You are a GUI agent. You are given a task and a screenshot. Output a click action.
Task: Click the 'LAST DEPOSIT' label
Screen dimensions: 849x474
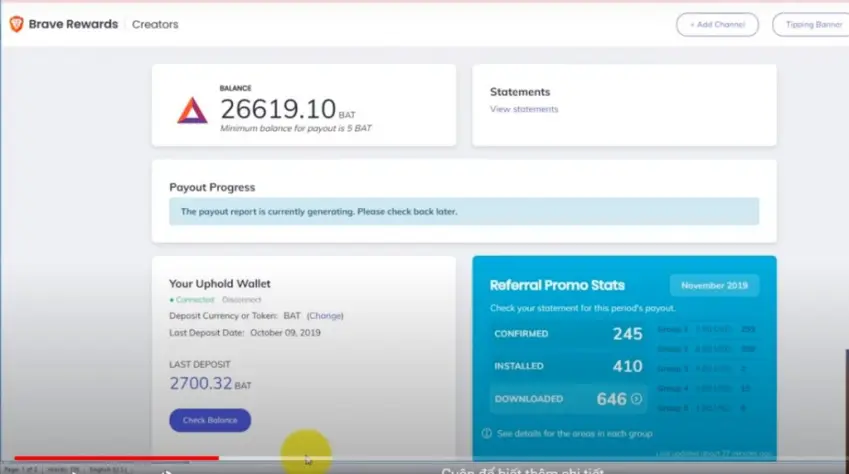coord(200,365)
